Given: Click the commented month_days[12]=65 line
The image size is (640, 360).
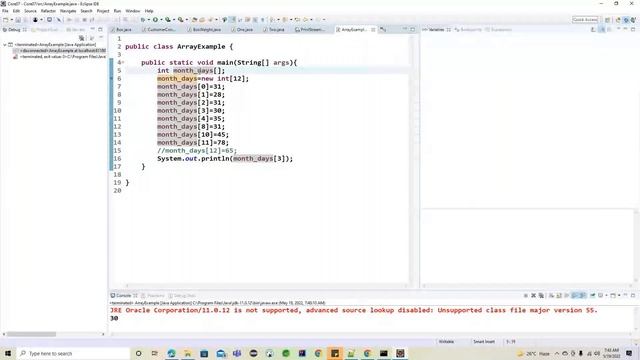Looking at the screenshot, I should pos(197,151).
